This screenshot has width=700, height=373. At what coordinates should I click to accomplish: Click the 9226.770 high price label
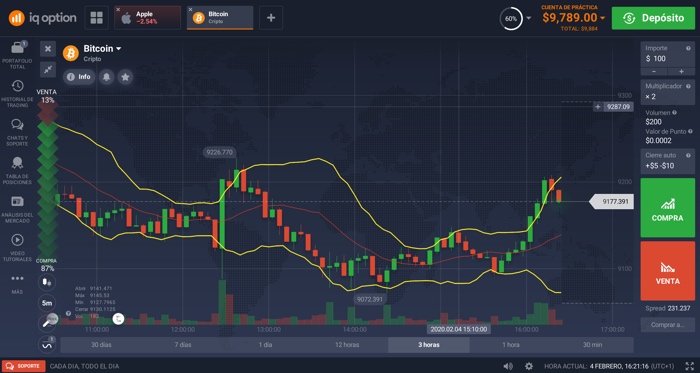pyautogui.click(x=220, y=152)
